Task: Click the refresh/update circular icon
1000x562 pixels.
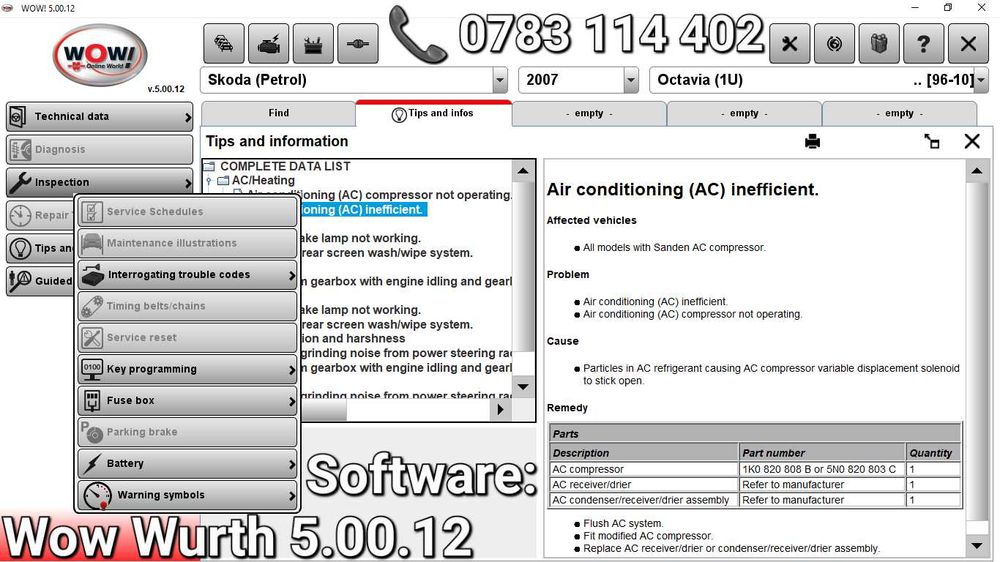Action: 834,43
